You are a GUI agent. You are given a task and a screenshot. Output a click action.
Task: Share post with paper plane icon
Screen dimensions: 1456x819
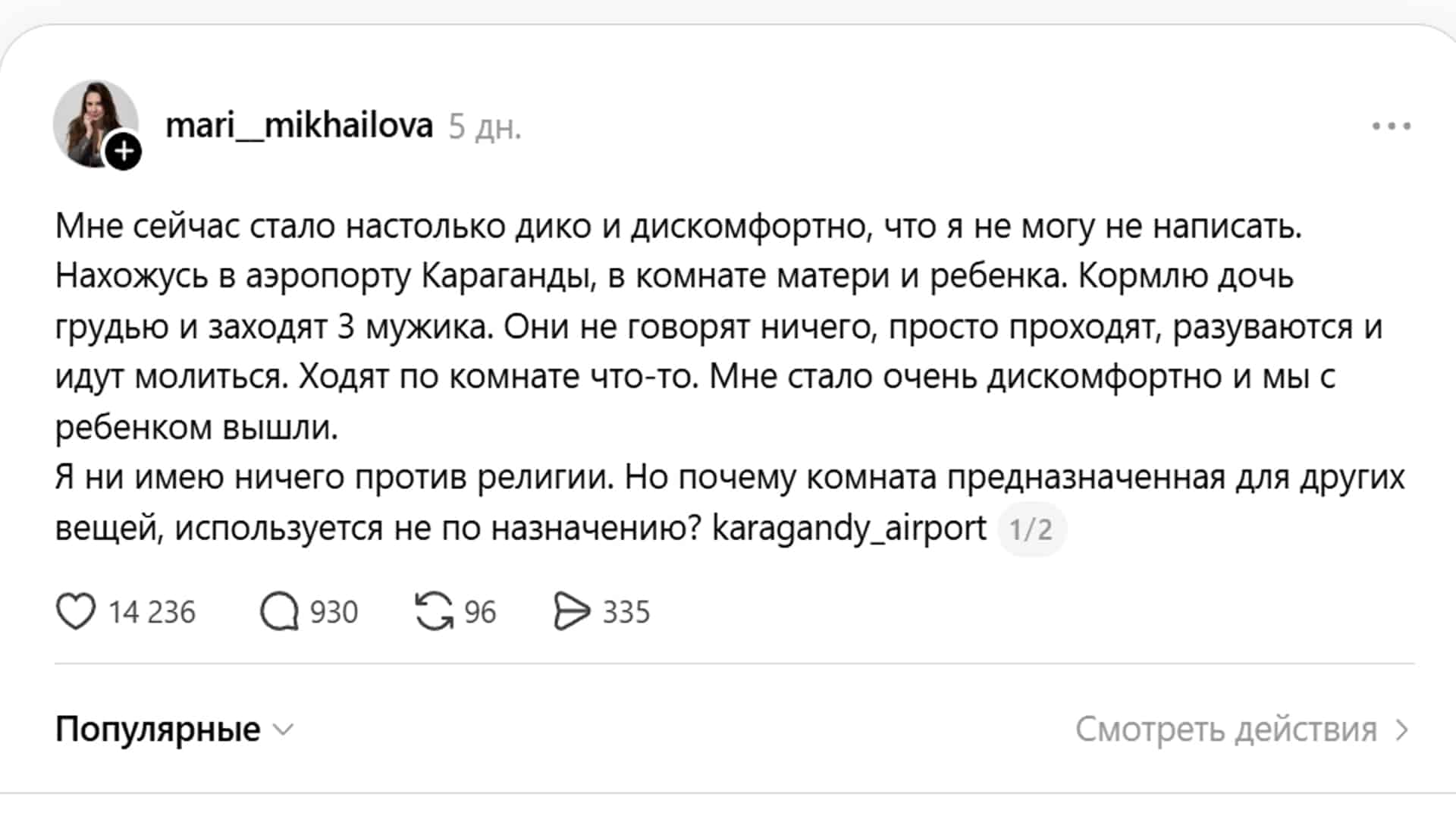571,611
